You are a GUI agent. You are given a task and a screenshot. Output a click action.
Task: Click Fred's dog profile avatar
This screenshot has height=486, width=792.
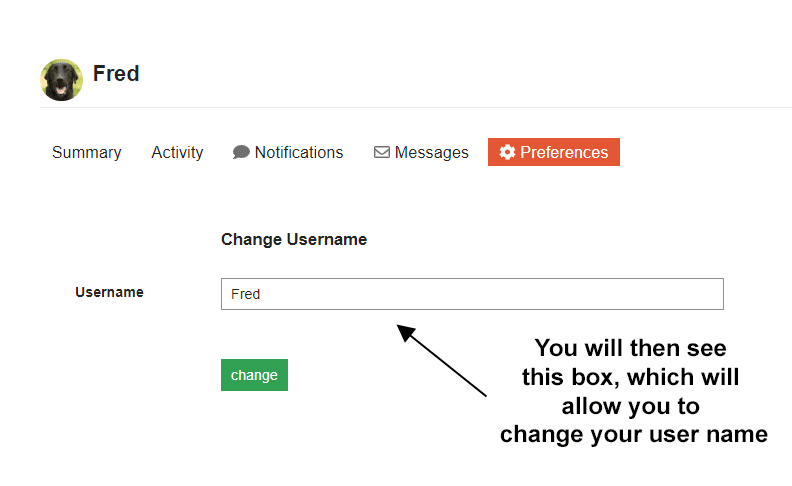click(x=61, y=79)
